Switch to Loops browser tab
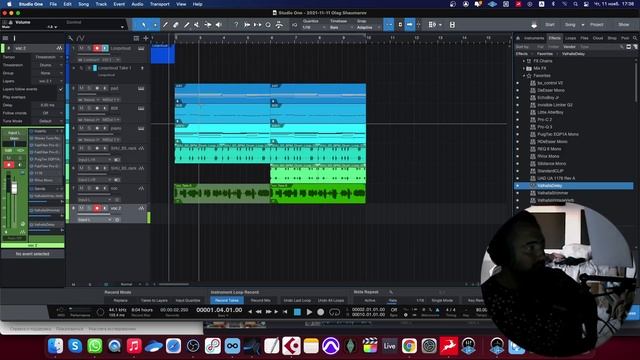Viewport: 640px width, 360px height. [x=570, y=38]
